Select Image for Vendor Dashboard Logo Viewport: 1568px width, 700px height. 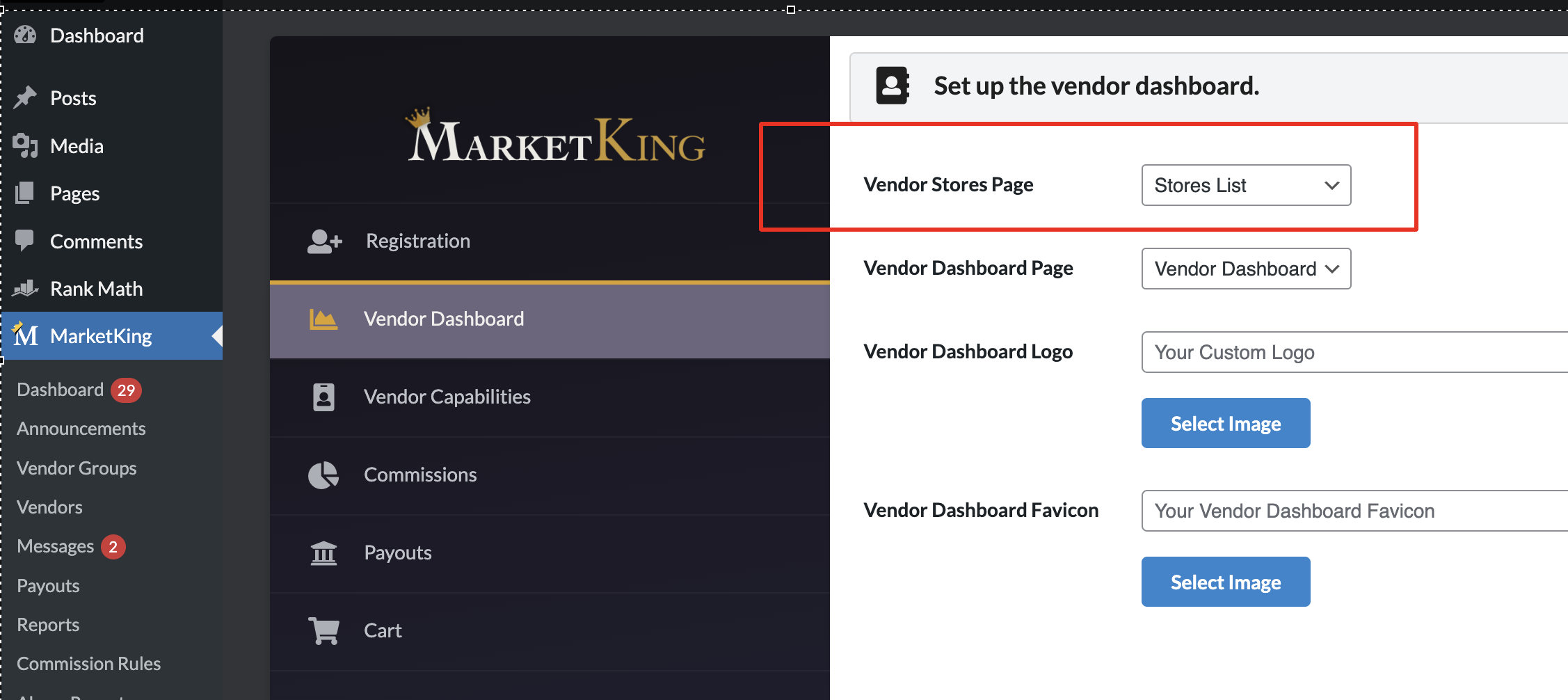click(x=1226, y=423)
